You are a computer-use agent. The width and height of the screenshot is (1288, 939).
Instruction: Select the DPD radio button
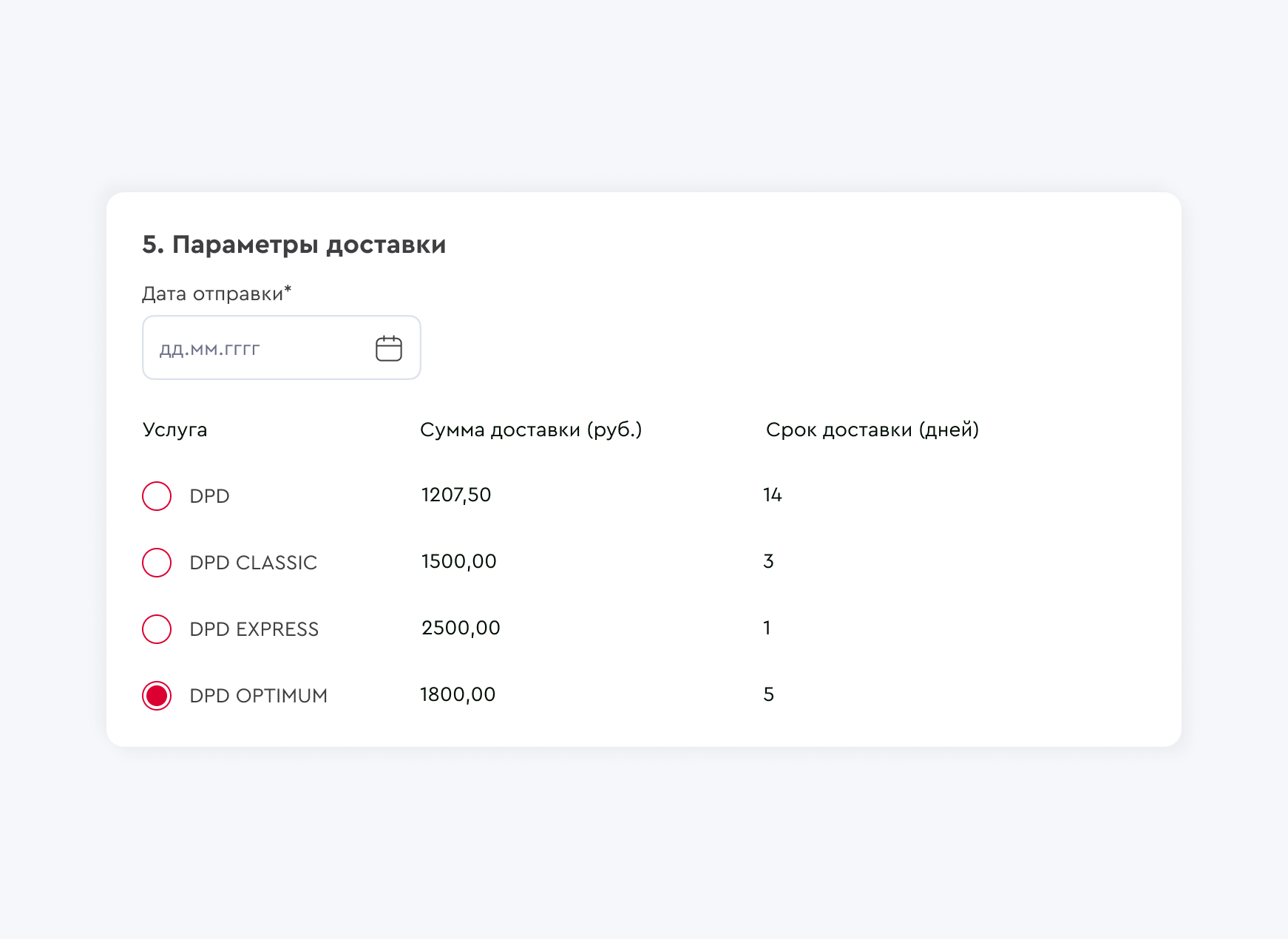tap(157, 496)
